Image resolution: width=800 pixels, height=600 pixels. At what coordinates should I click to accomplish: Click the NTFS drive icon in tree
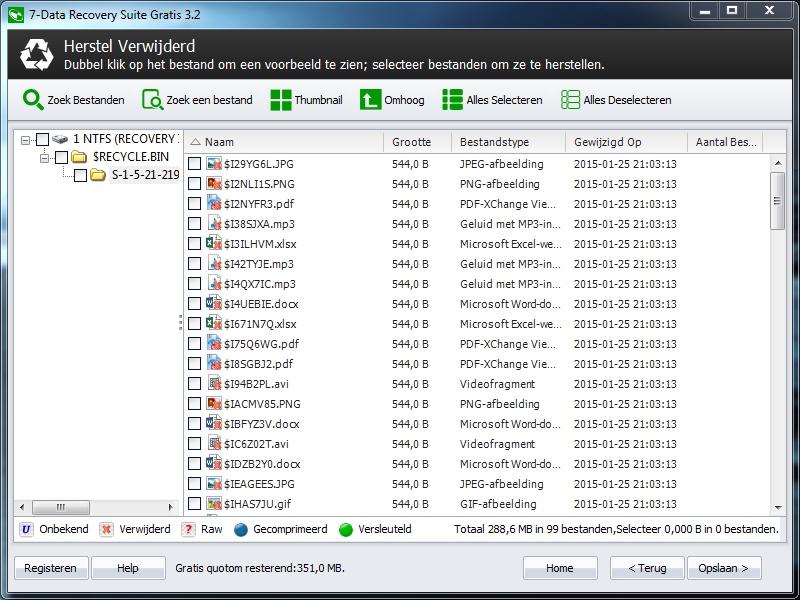coord(60,139)
